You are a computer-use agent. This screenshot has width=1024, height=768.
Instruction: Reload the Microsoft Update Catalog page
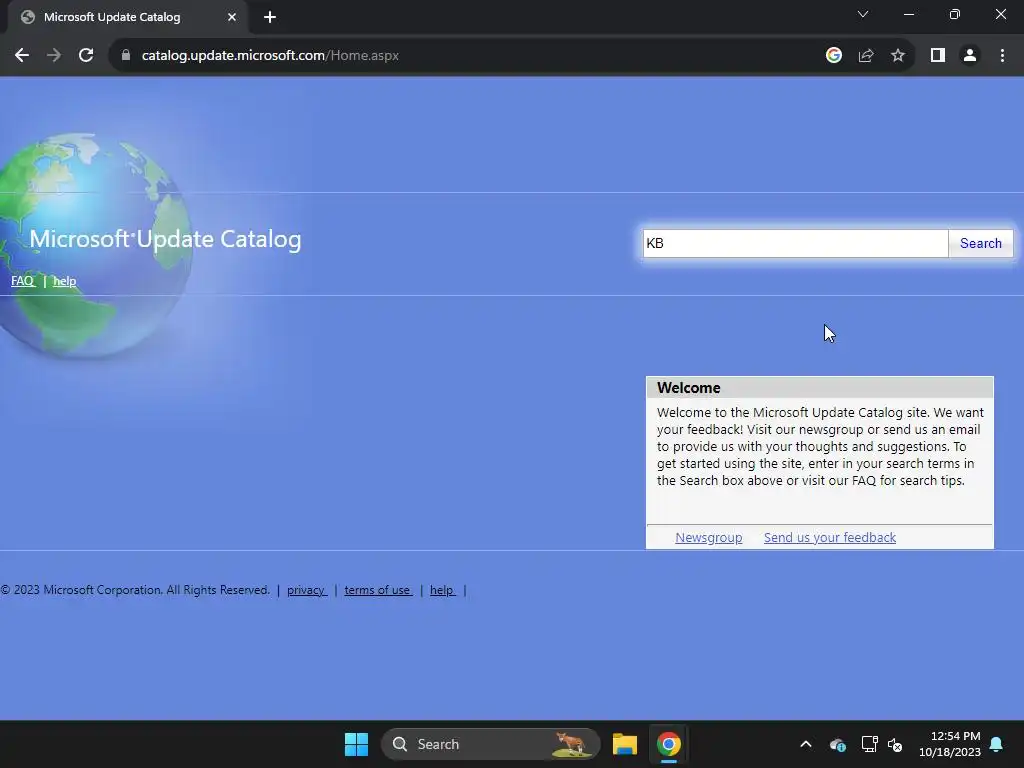coord(86,56)
